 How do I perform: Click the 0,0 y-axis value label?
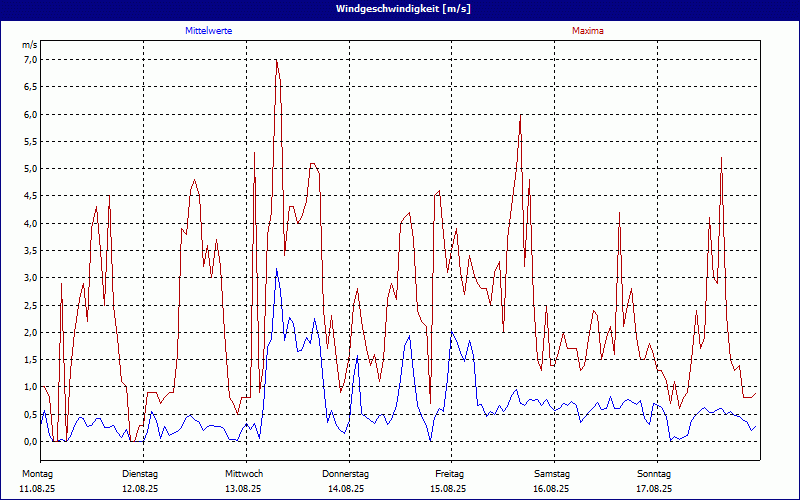30,442
